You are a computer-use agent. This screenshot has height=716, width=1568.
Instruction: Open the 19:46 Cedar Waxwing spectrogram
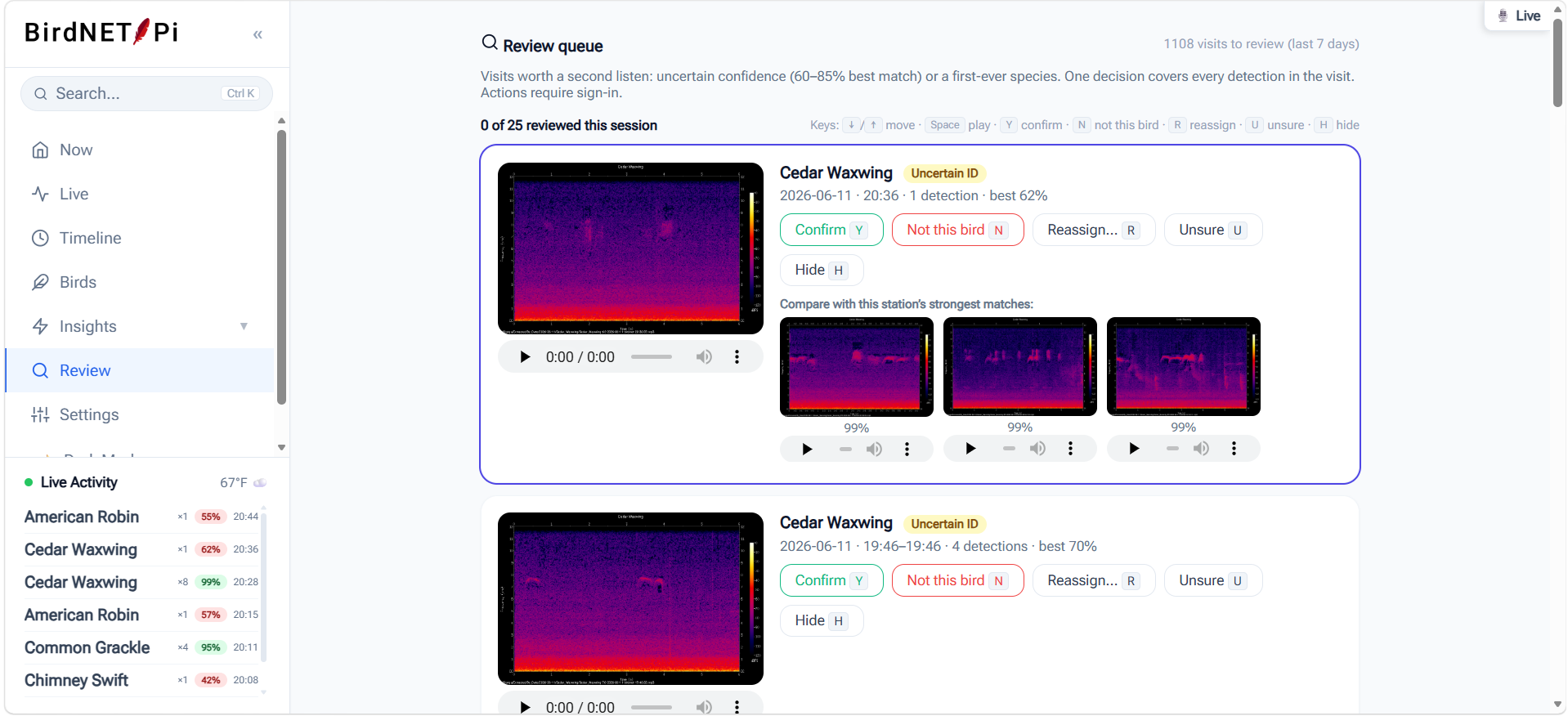(x=630, y=598)
